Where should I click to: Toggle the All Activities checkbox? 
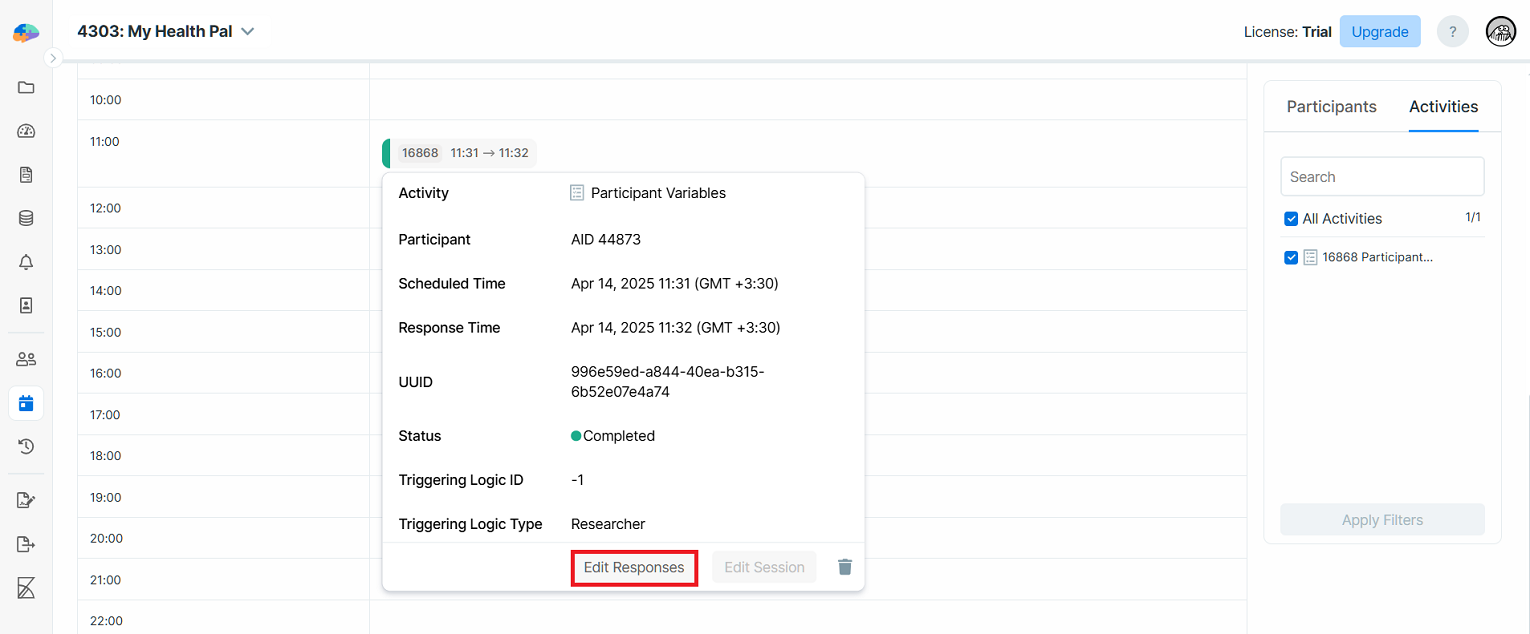coord(1291,219)
